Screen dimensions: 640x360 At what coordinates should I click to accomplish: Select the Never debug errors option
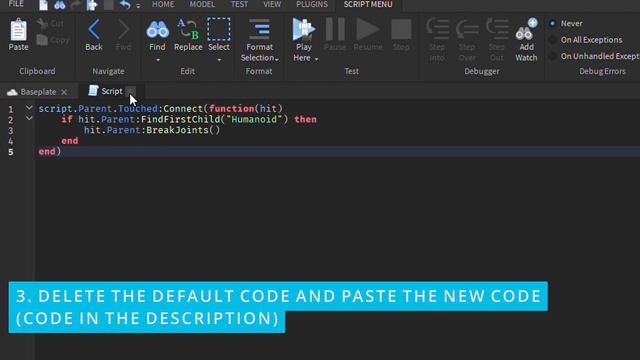(x=553, y=24)
